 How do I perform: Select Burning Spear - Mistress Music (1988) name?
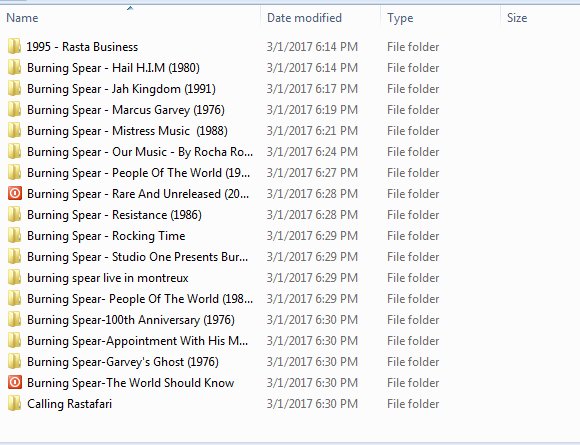(x=127, y=131)
